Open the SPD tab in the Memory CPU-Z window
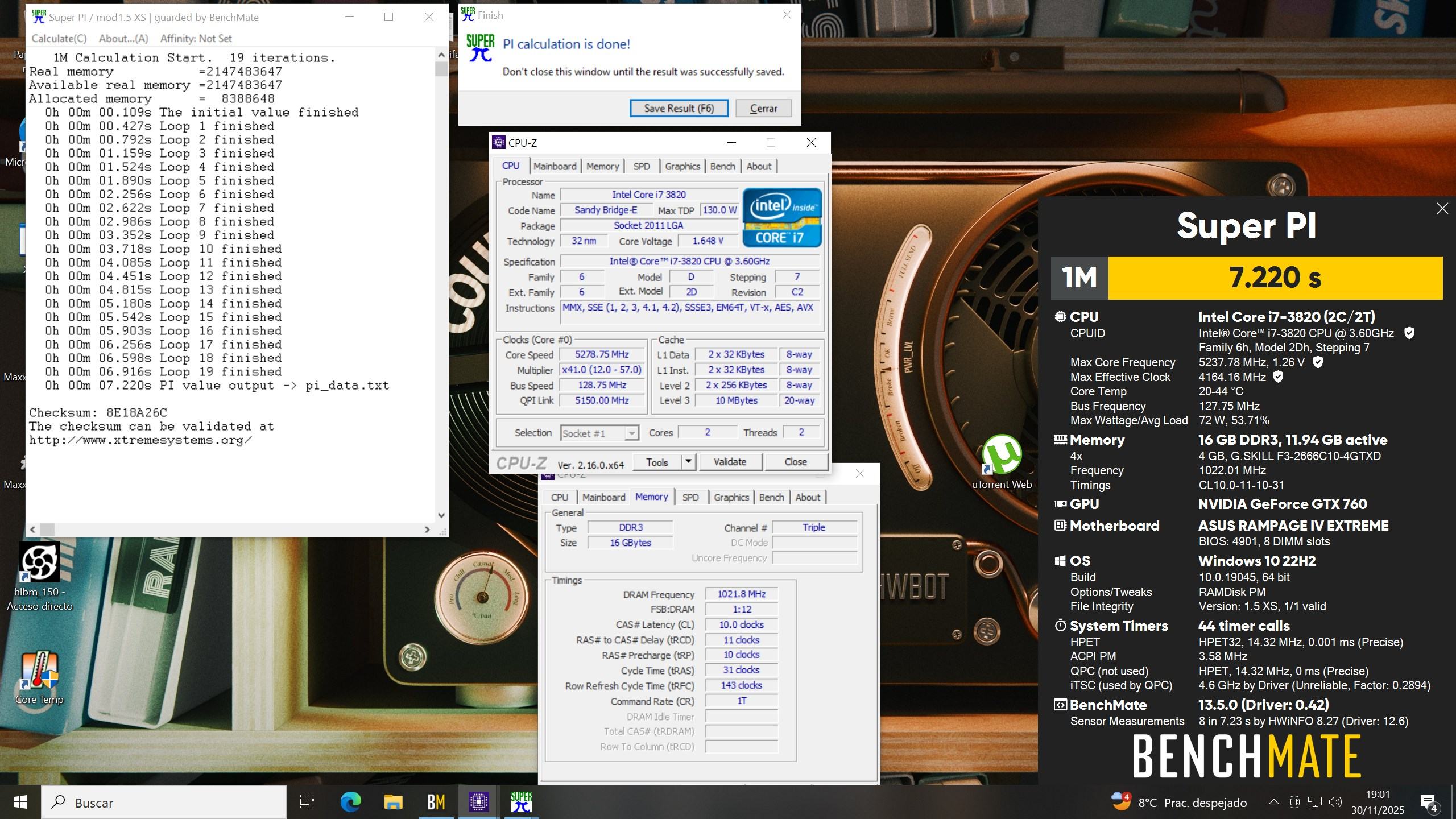1456x819 pixels. [x=690, y=497]
